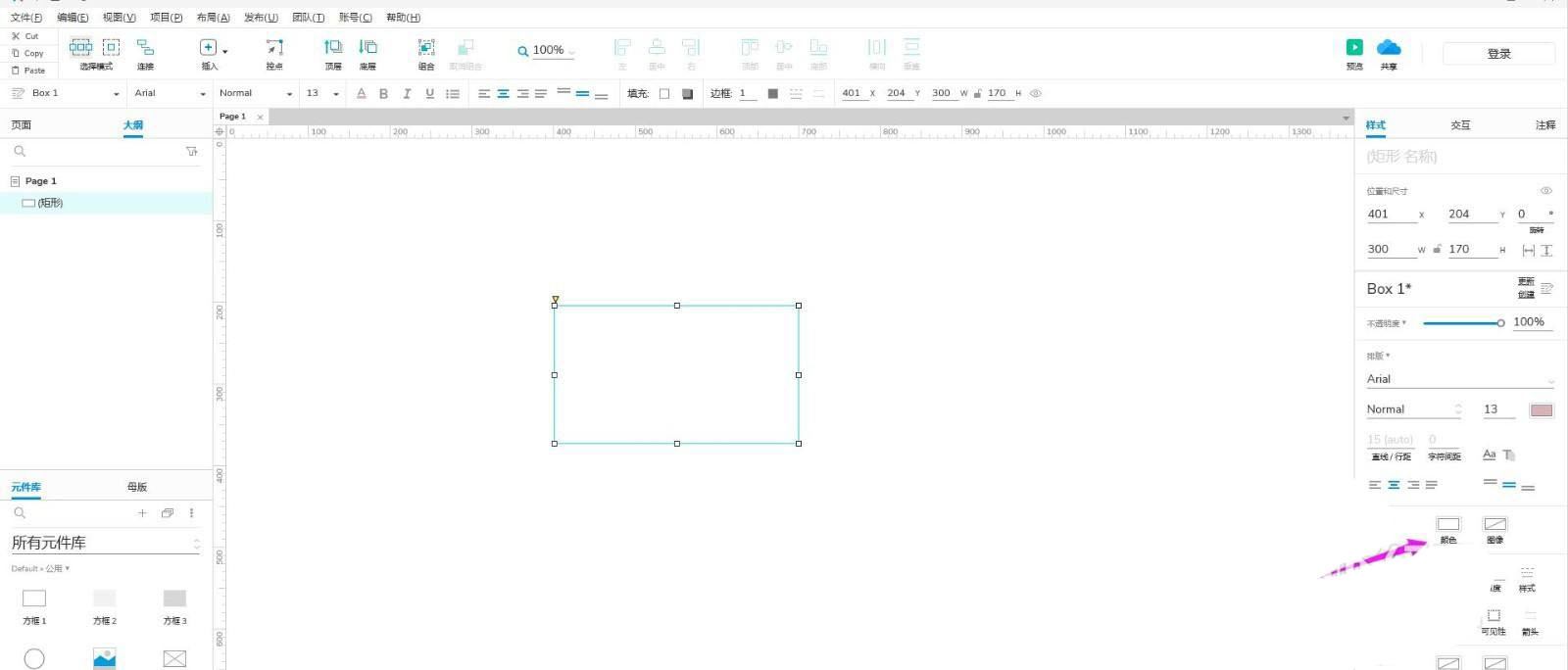Send widget to back with 底层 icon
1568x670 pixels.
click(367, 47)
